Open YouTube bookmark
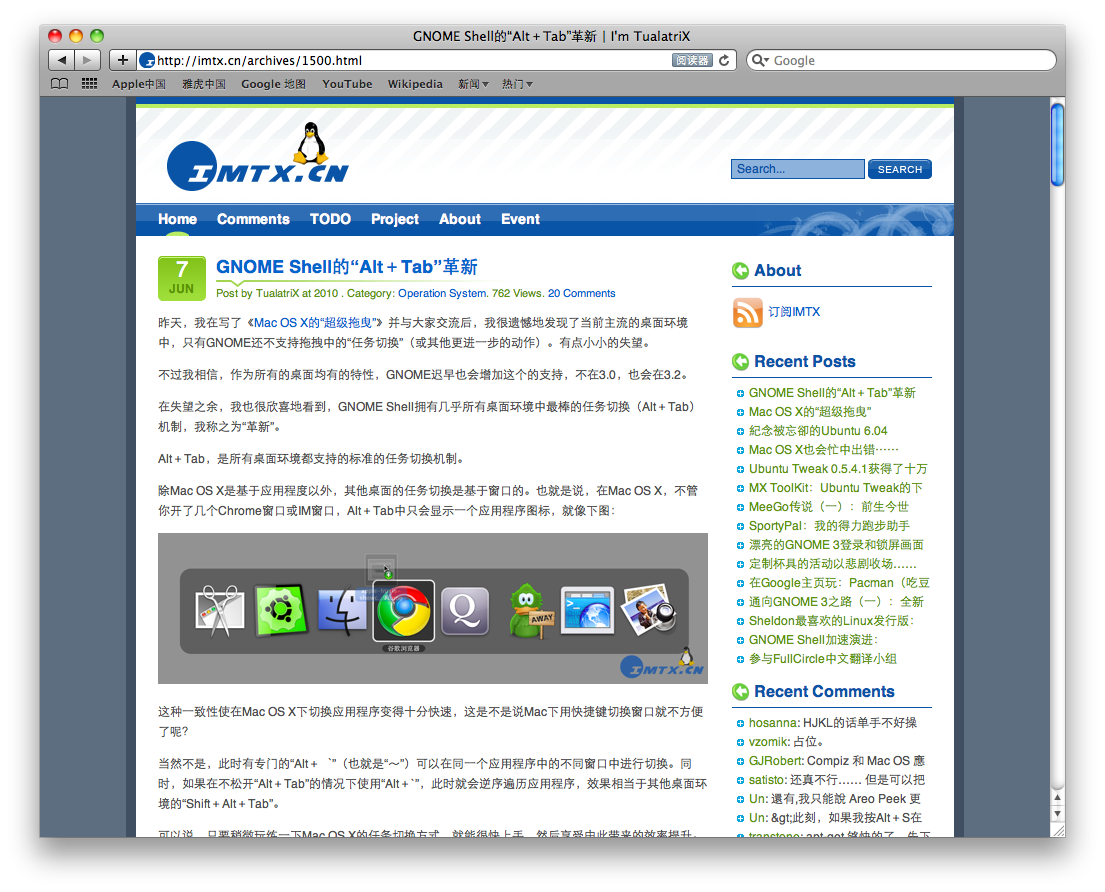This screenshot has width=1105, height=892. (347, 84)
